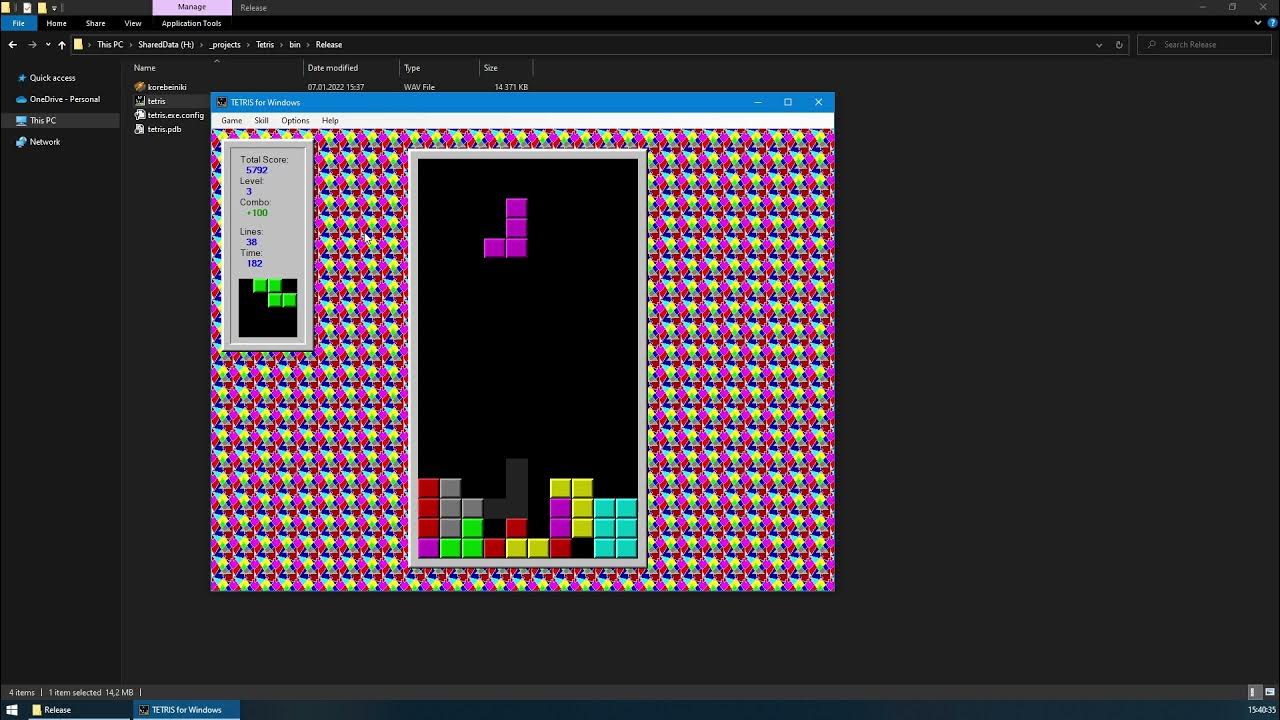1280x720 pixels.
Task: Open the Application Tools tab
Action: click(191, 23)
